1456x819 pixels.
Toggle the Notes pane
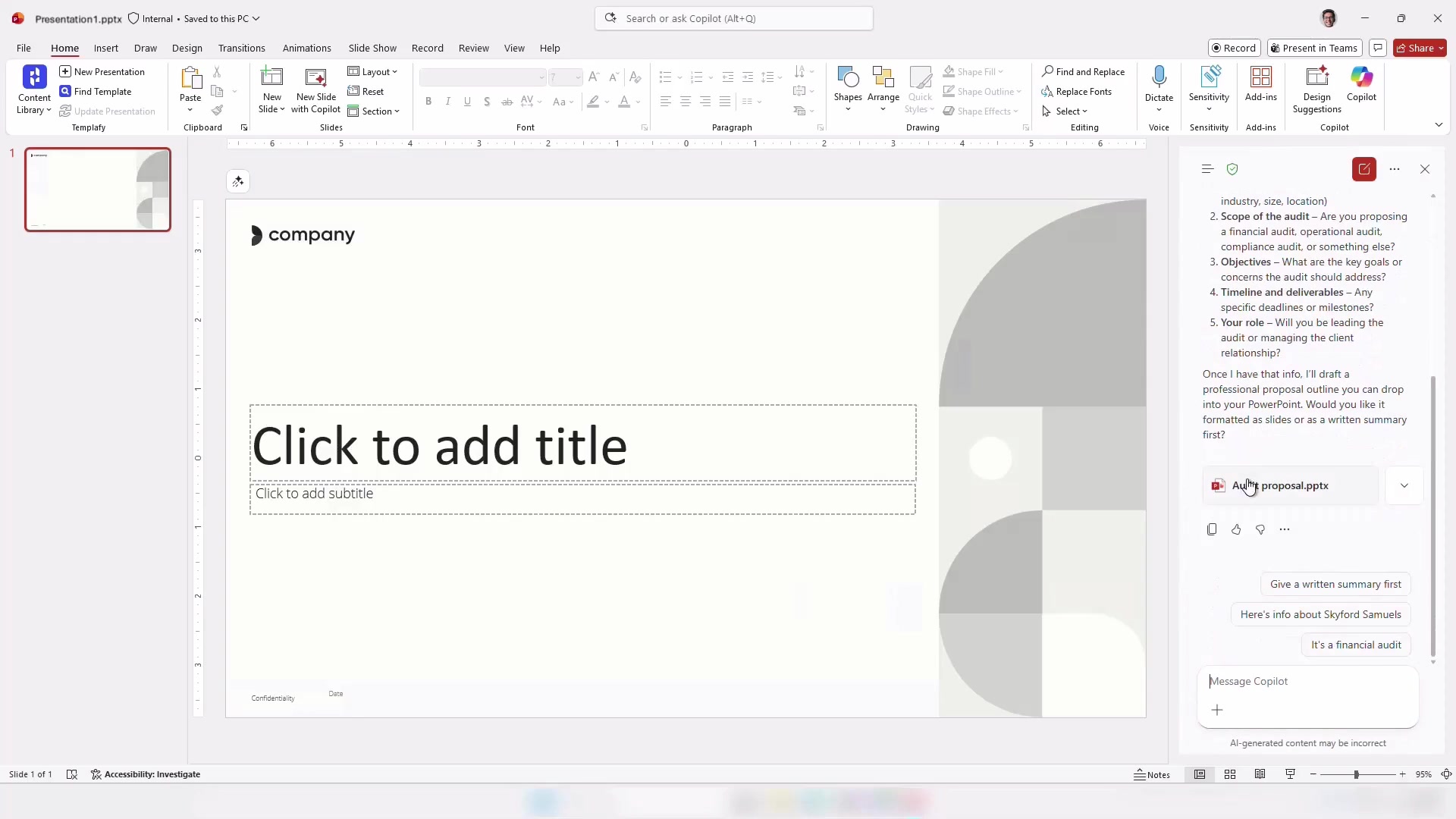point(1152,774)
